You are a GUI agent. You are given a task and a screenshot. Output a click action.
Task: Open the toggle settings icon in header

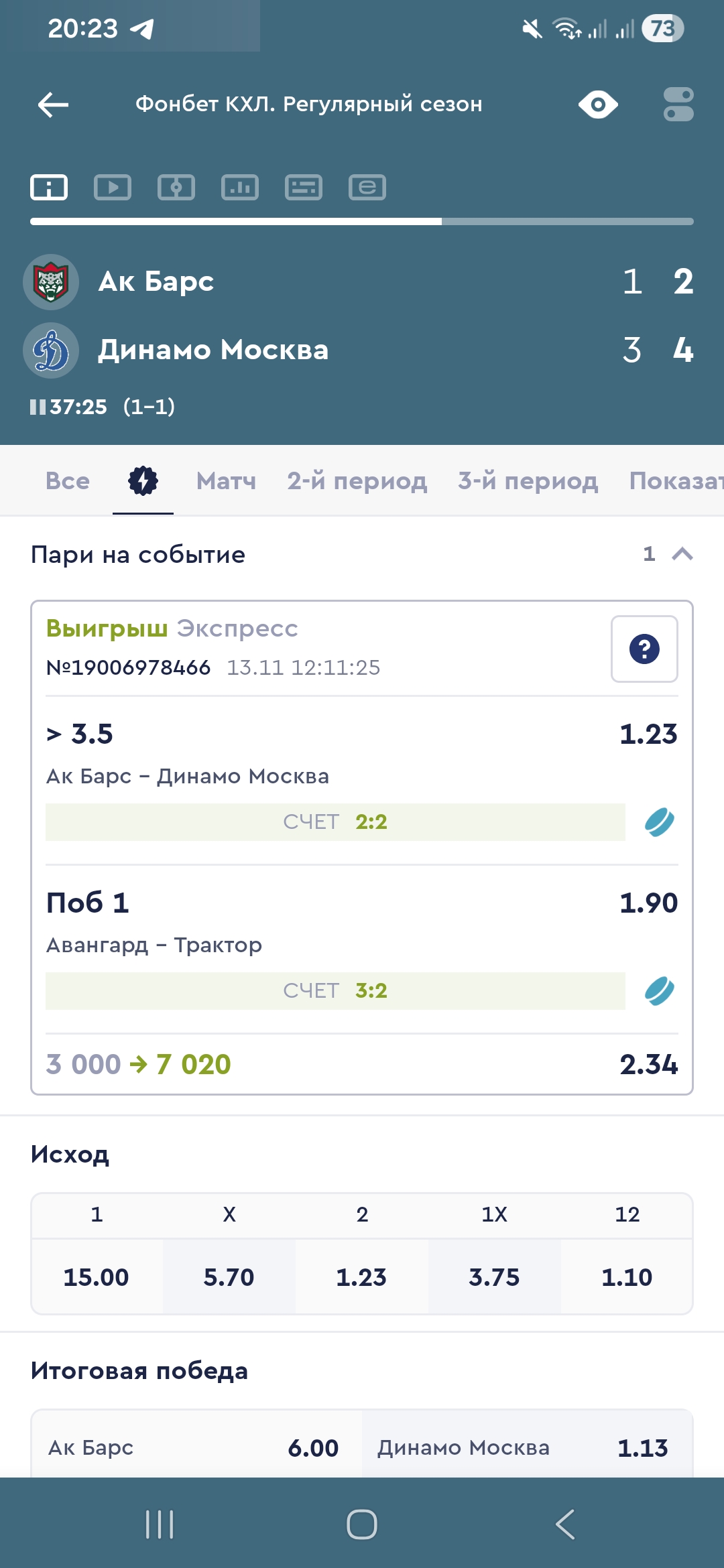point(678,105)
